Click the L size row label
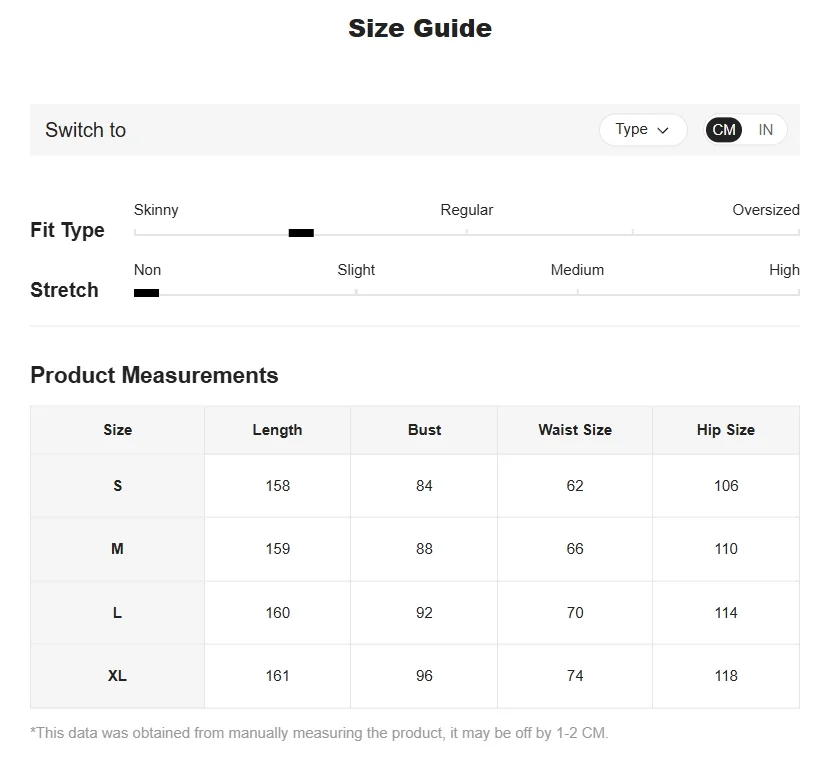This screenshot has width=821, height=779. click(x=117, y=613)
